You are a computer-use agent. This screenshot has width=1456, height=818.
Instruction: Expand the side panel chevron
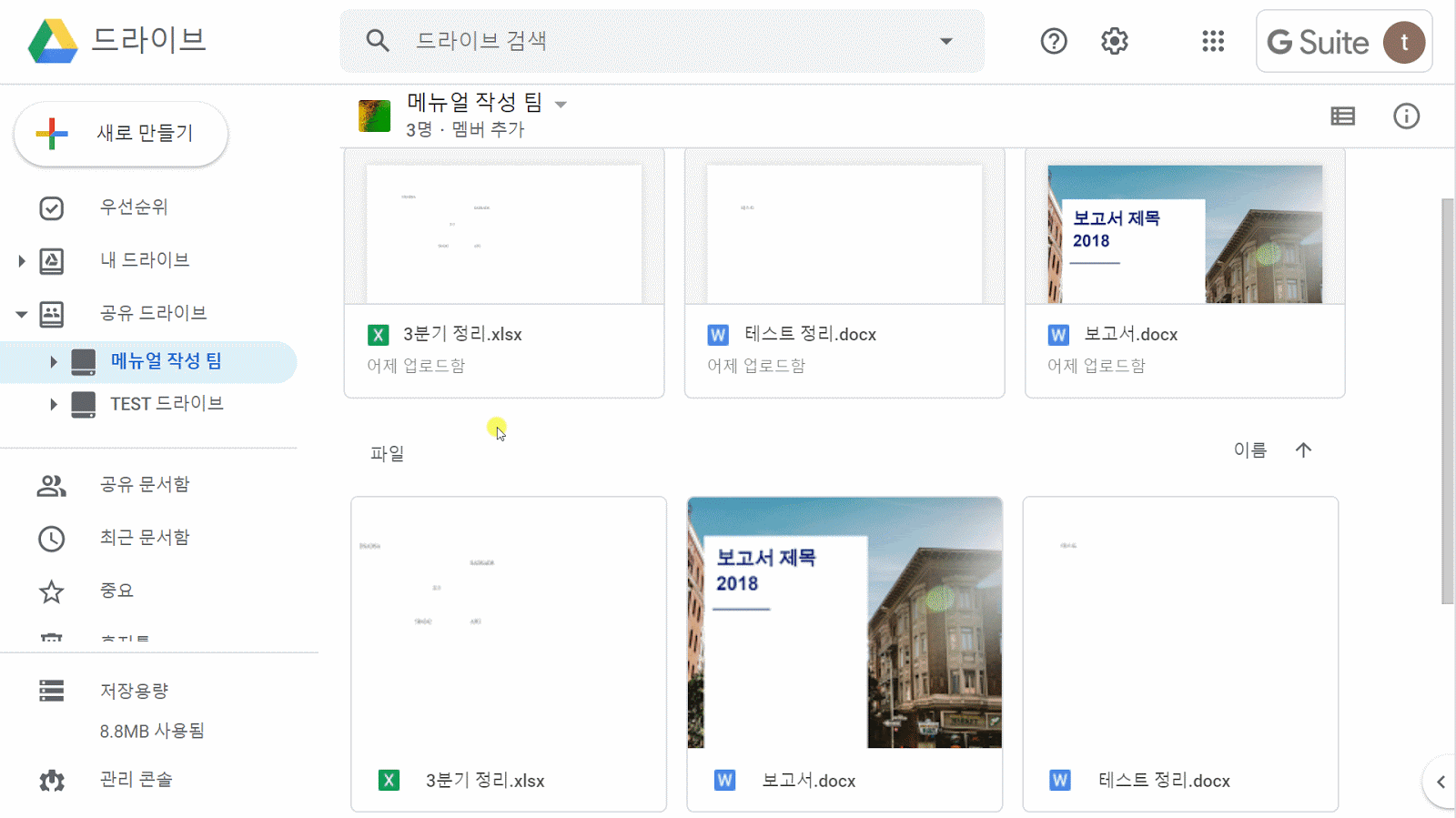point(1441,782)
